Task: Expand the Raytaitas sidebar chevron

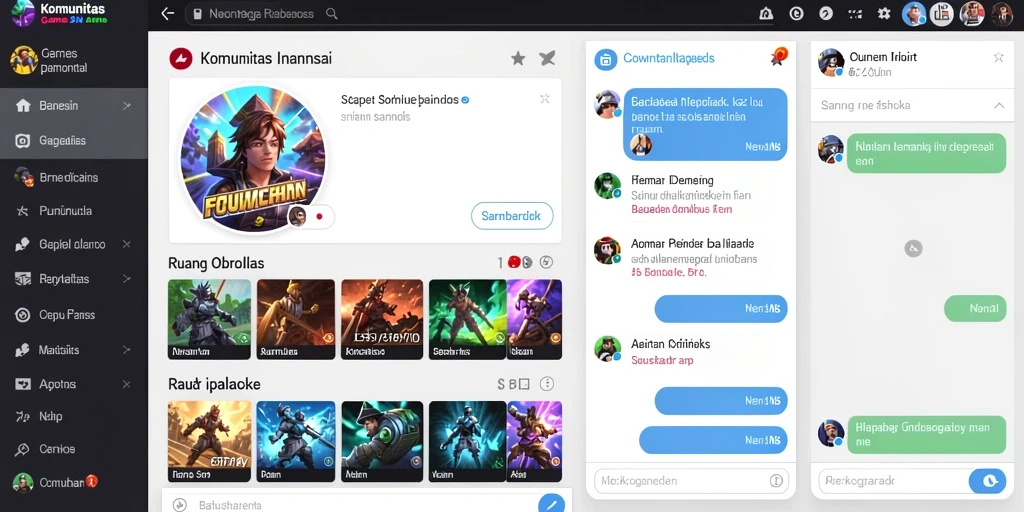Action: pyautogui.click(x=127, y=279)
